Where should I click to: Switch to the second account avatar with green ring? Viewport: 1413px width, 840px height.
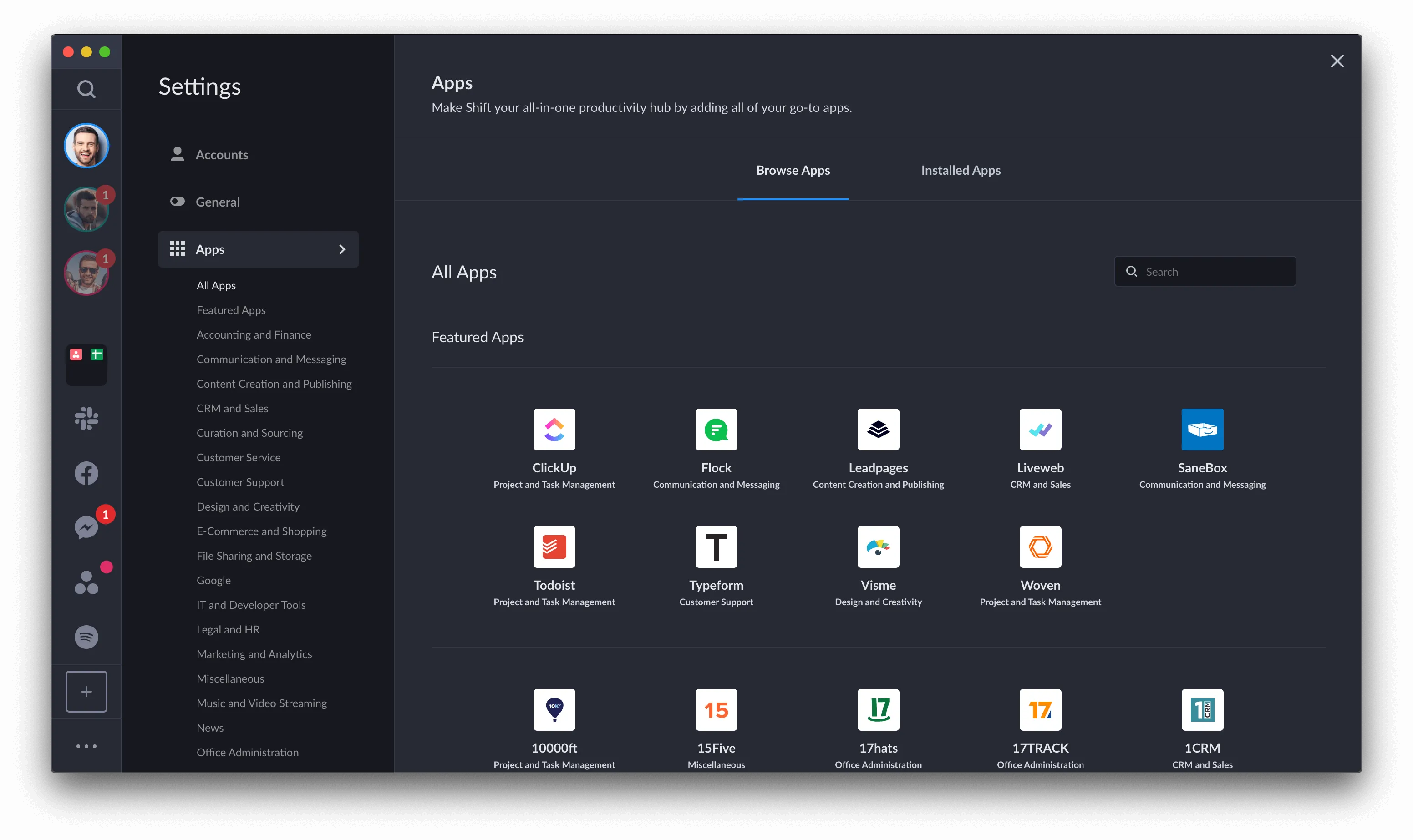pos(86,209)
